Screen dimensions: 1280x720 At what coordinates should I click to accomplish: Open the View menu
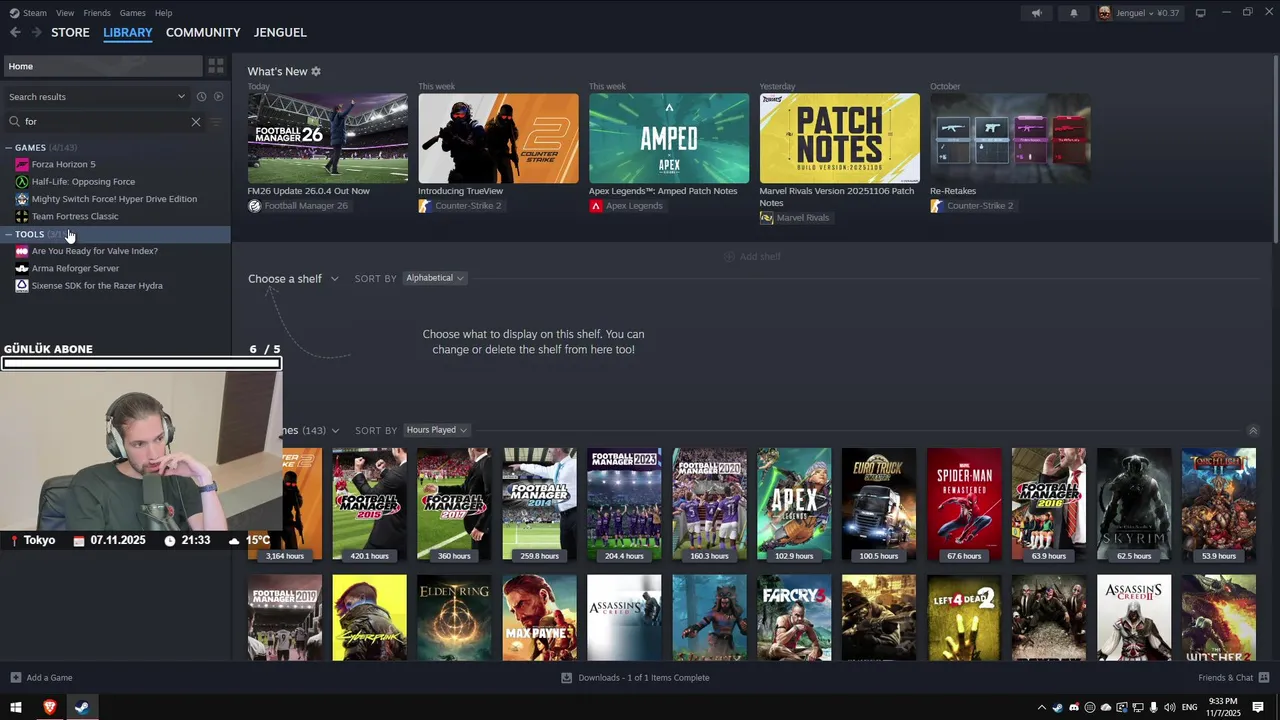click(x=65, y=13)
